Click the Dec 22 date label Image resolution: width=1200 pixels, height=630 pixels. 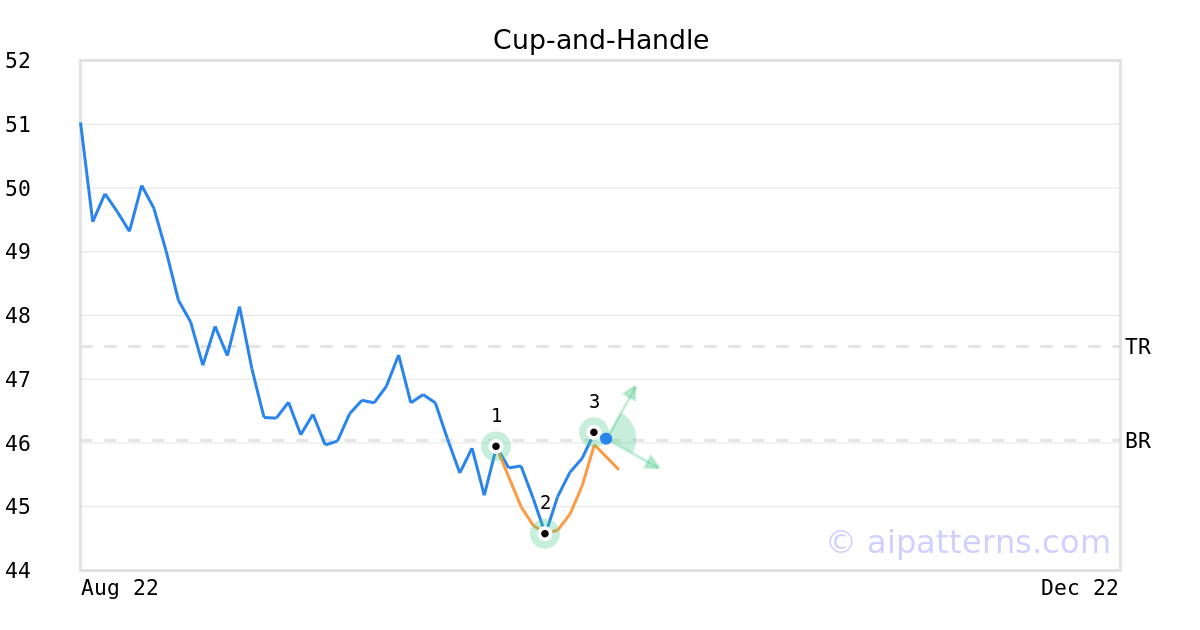click(1079, 588)
